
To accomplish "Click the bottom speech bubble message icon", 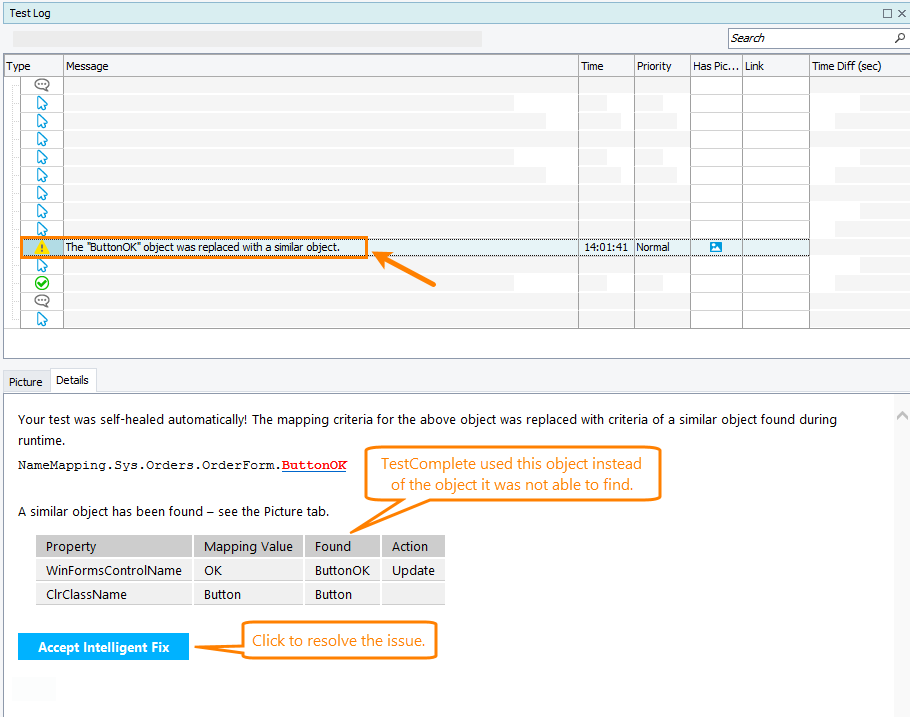I will (x=41, y=301).
